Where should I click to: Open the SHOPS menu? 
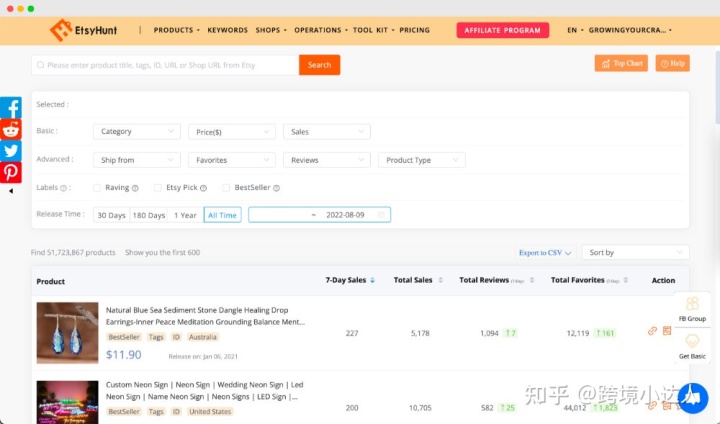pyautogui.click(x=271, y=30)
